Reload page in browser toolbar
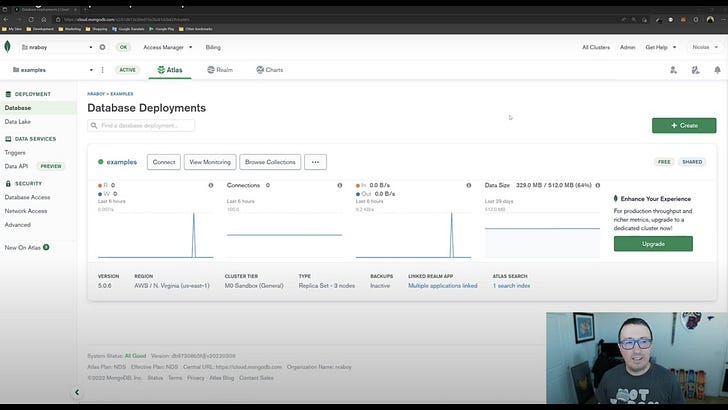This screenshot has width=728, height=410. click(x=31, y=20)
